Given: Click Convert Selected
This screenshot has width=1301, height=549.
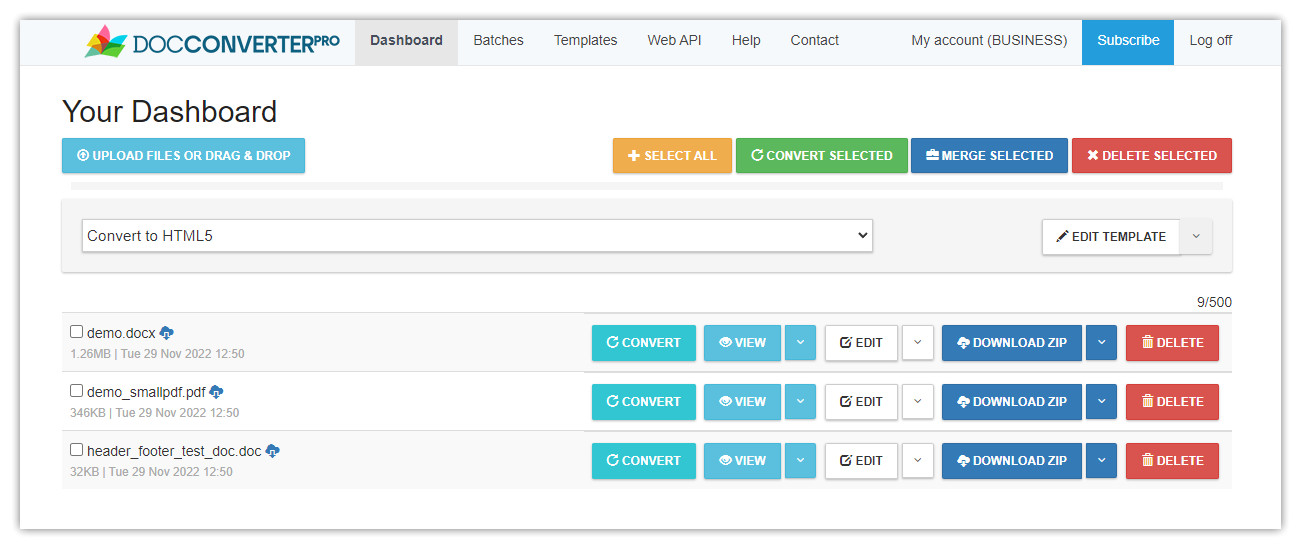Looking at the screenshot, I should coord(821,156).
